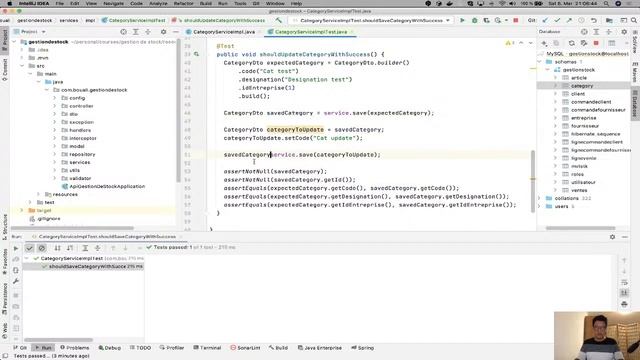
Task: Click the Project panel horizontal scrollbar
Action: point(72,228)
